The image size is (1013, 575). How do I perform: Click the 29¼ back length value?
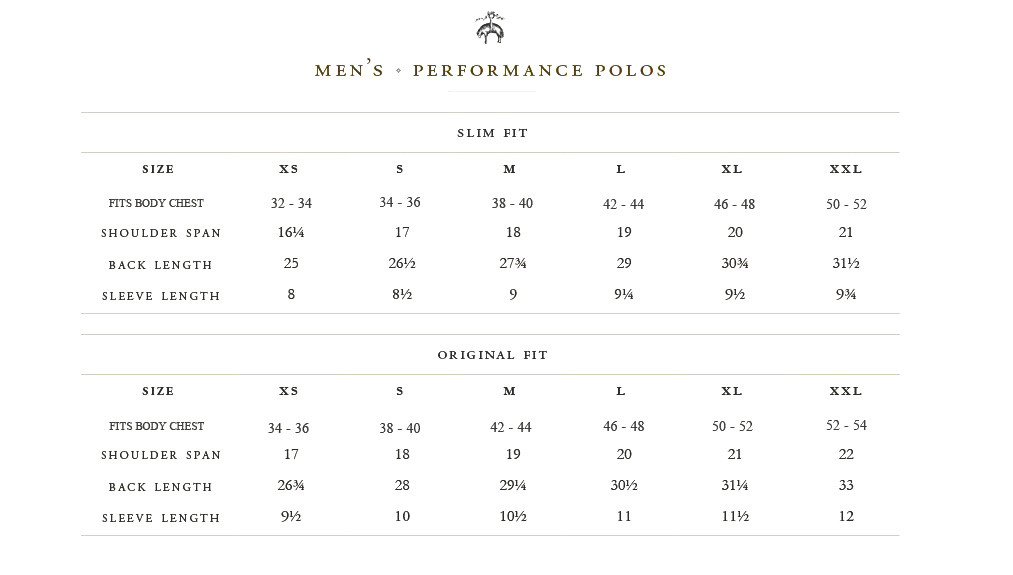(x=512, y=486)
